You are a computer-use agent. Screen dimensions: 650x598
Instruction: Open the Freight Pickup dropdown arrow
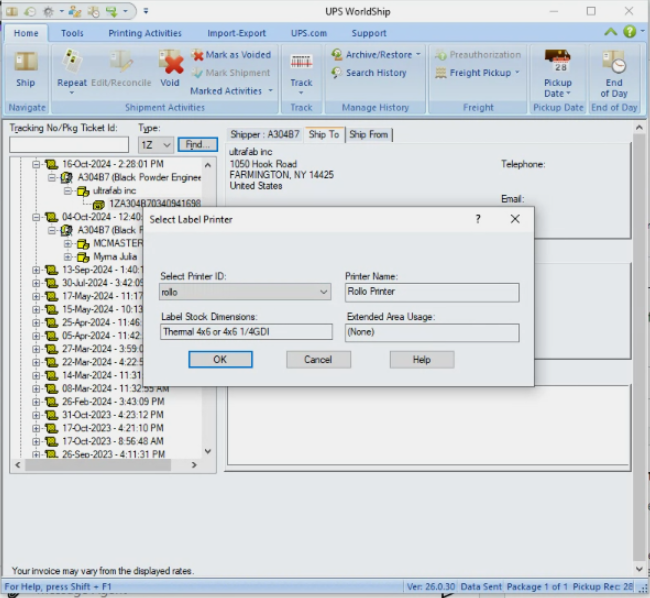point(517,73)
